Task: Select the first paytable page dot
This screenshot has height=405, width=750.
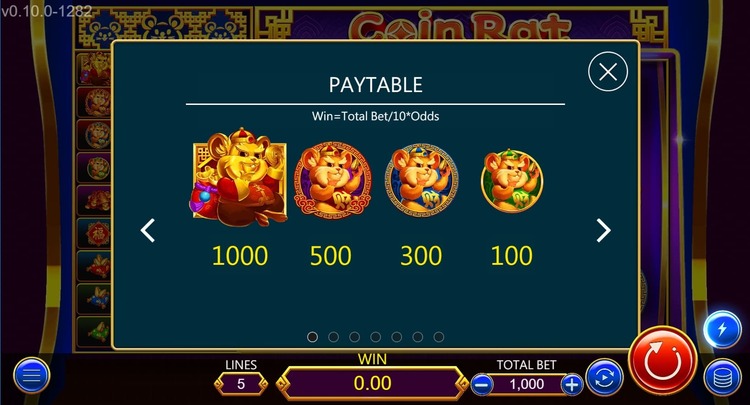Action: [x=312, y=337]
